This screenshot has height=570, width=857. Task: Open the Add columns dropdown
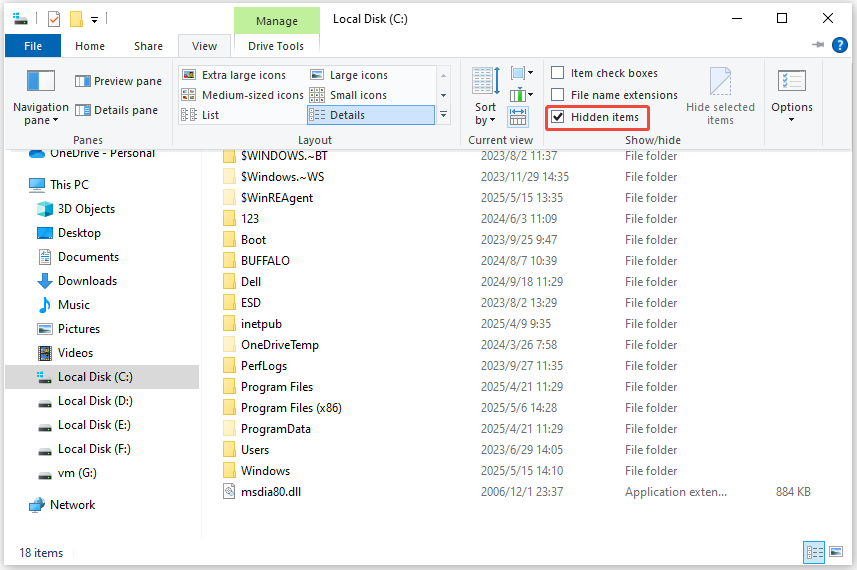521,95
